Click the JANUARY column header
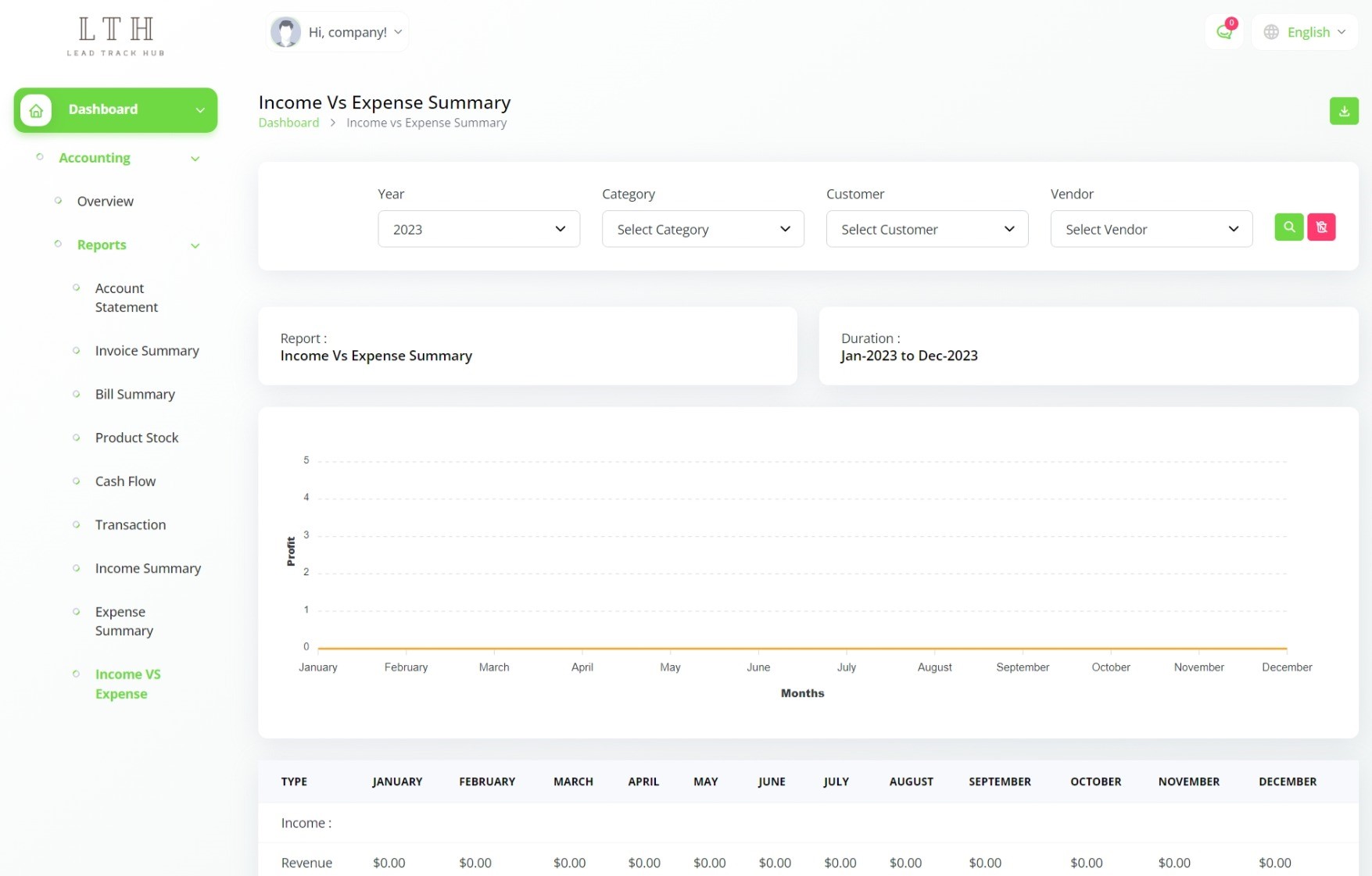1372x876 pixels. 397,781
